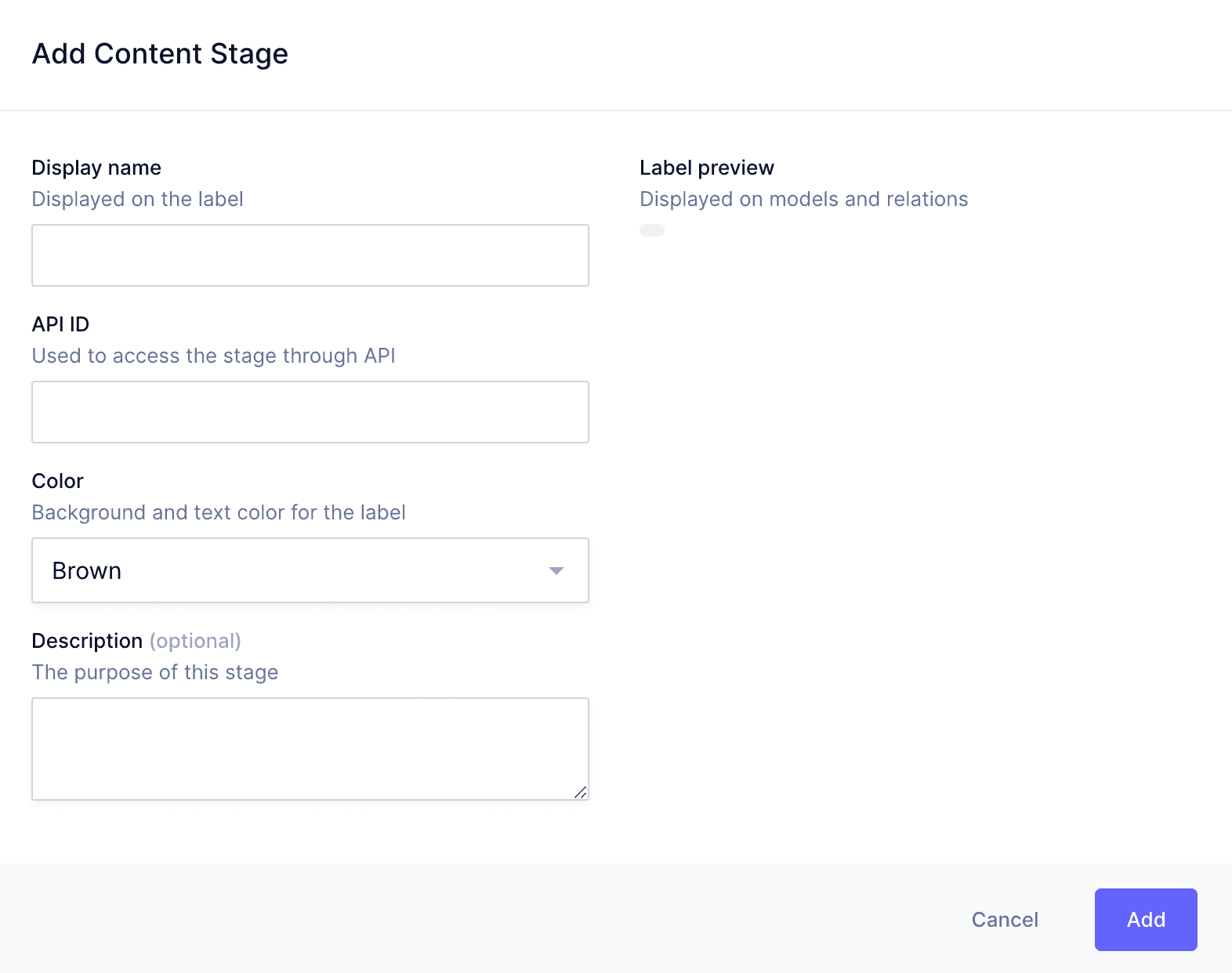Click the Display name label
This screenshot has width=1232, height=973.
(96, 167)
